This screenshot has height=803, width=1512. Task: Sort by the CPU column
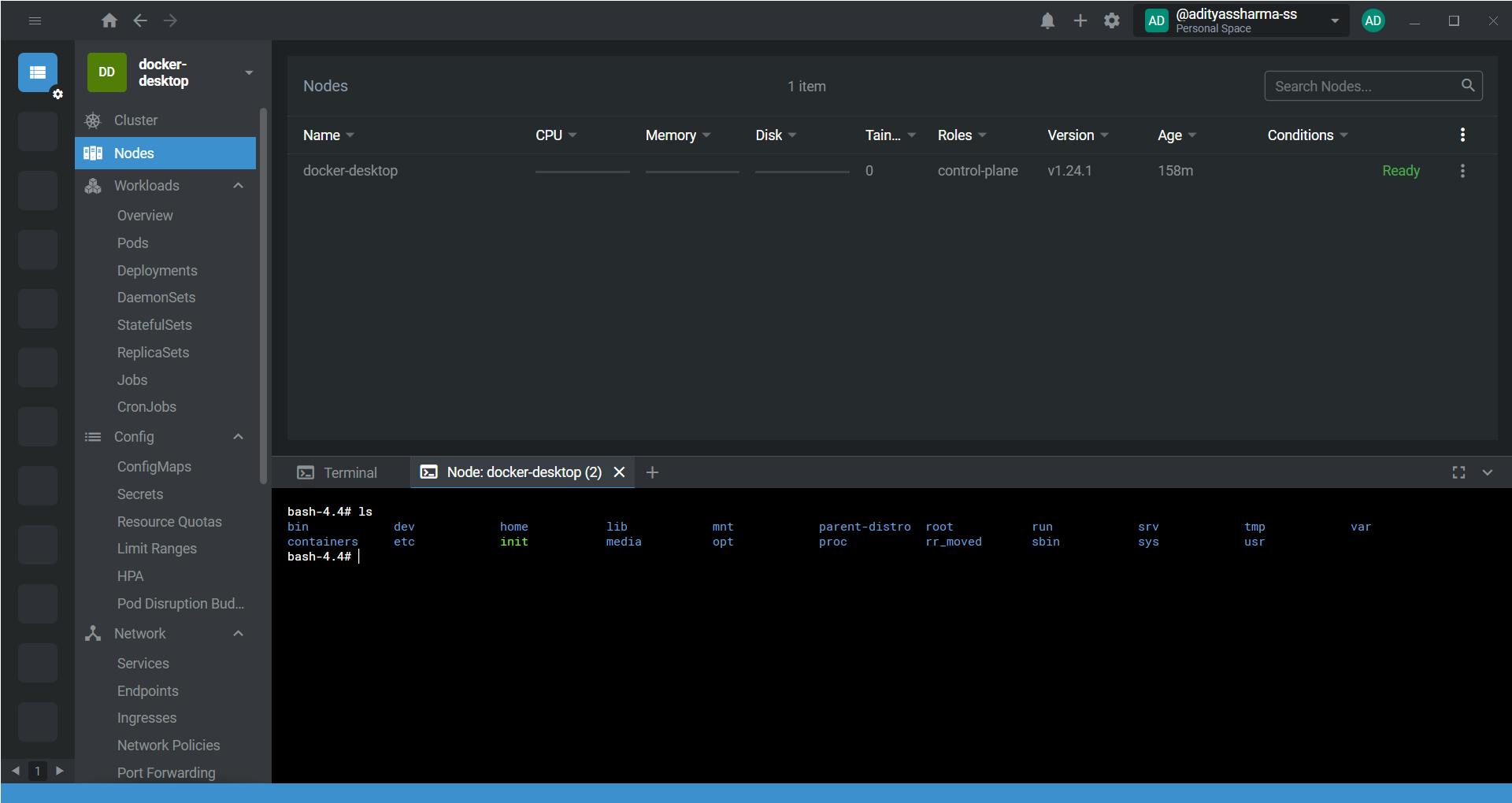click(x=556, y=135)
